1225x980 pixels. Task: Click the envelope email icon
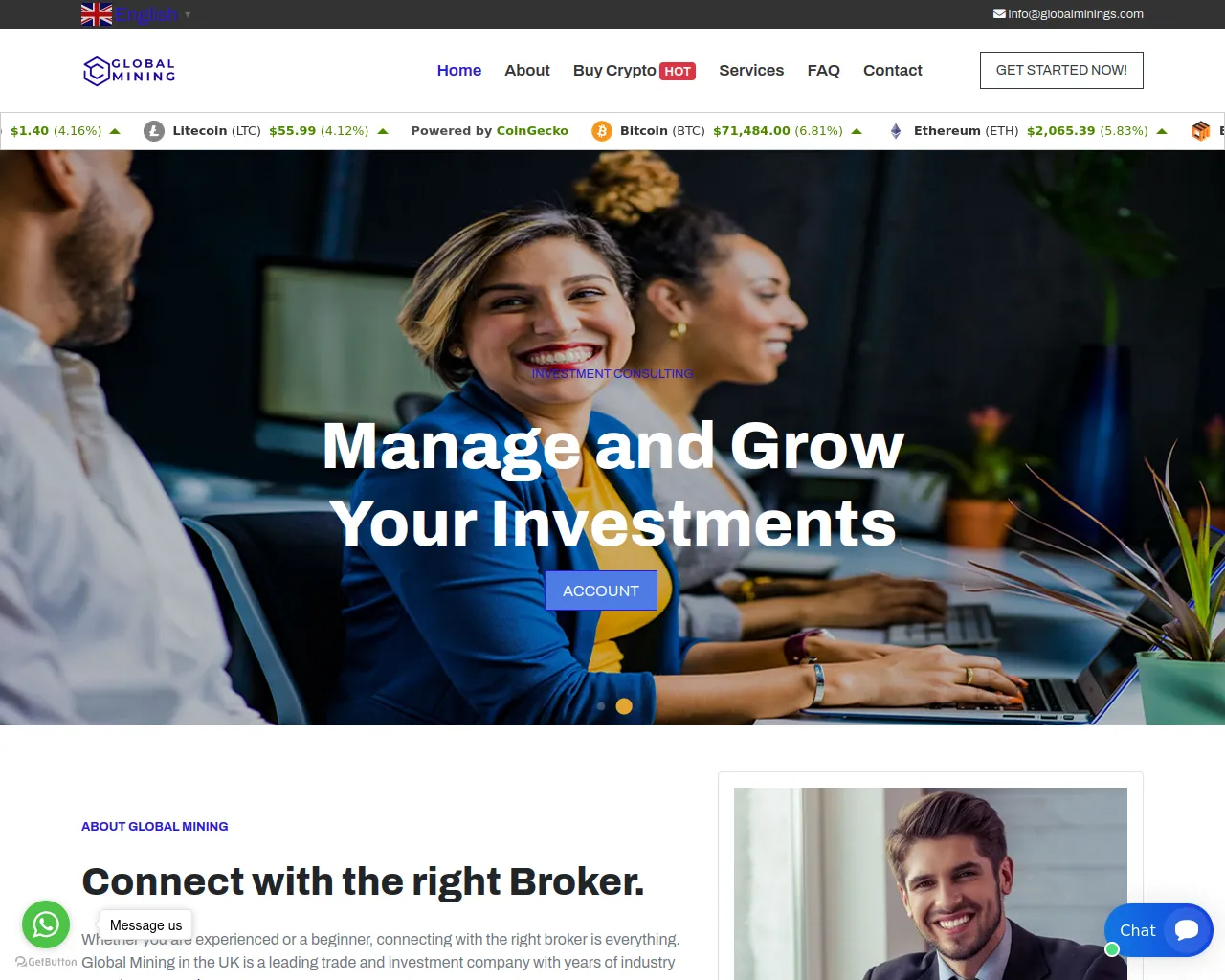[999, 14]
